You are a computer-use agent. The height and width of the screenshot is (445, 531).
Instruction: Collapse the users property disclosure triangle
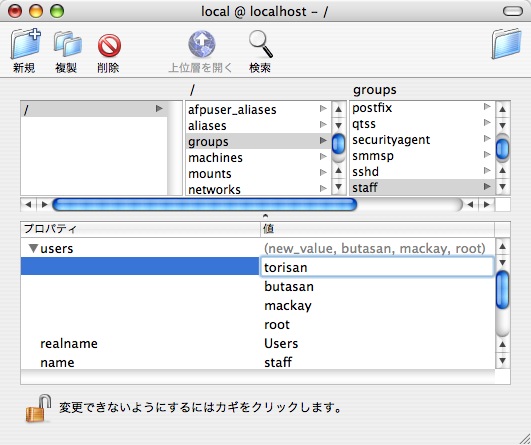point(33,249)
